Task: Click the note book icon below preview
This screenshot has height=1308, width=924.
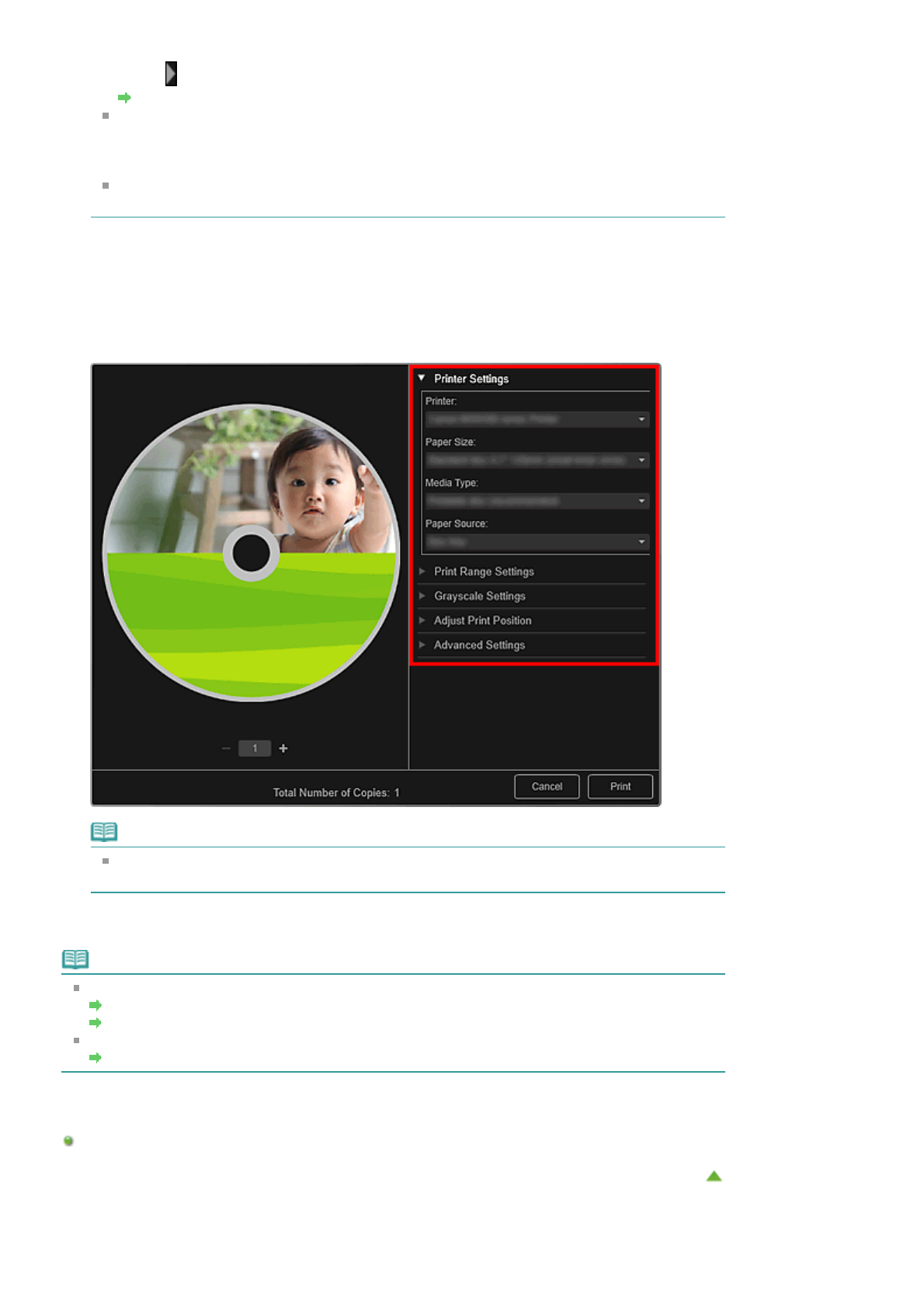Action: 104,832
